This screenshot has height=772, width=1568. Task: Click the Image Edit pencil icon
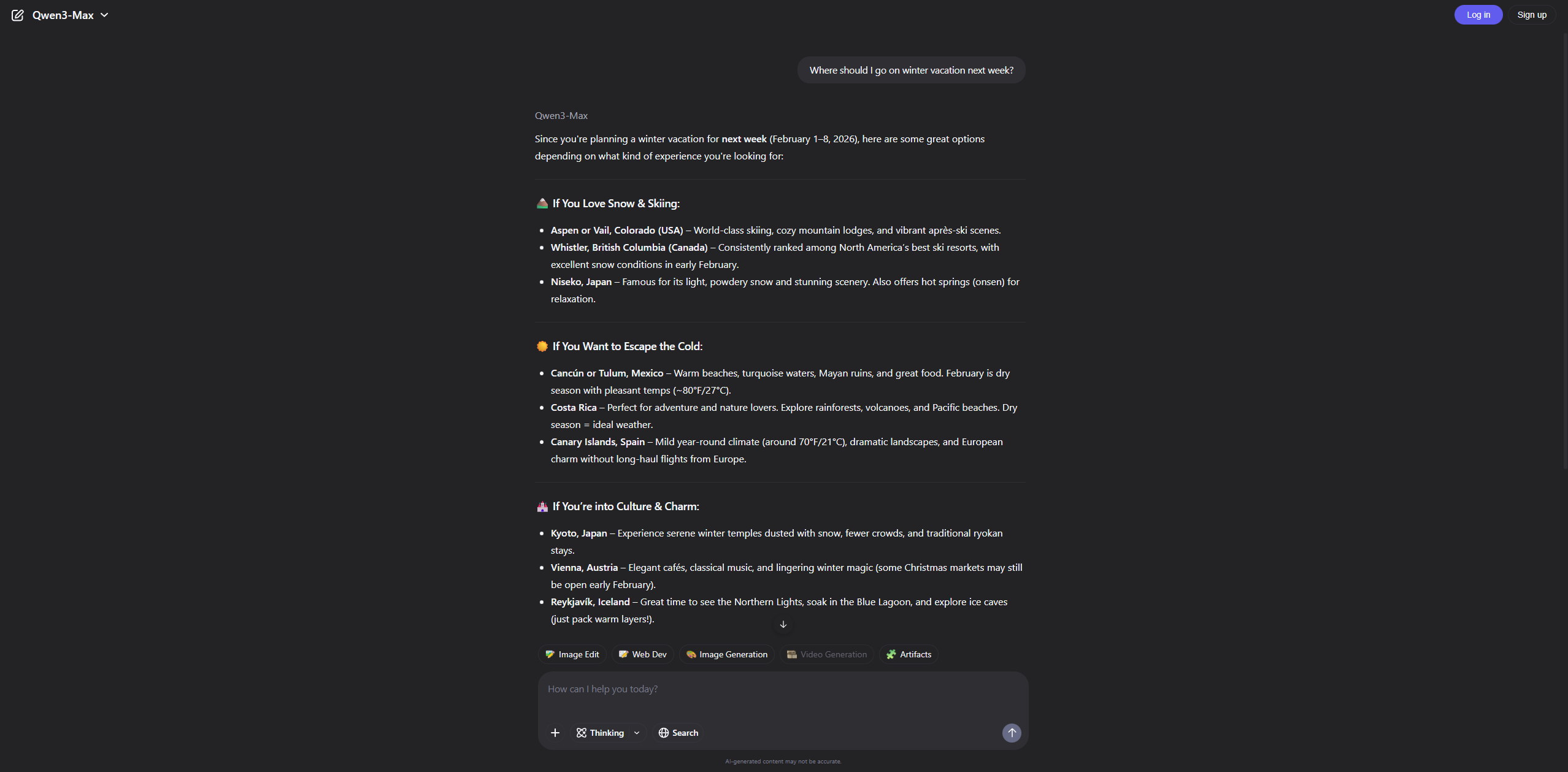point(550,654)
